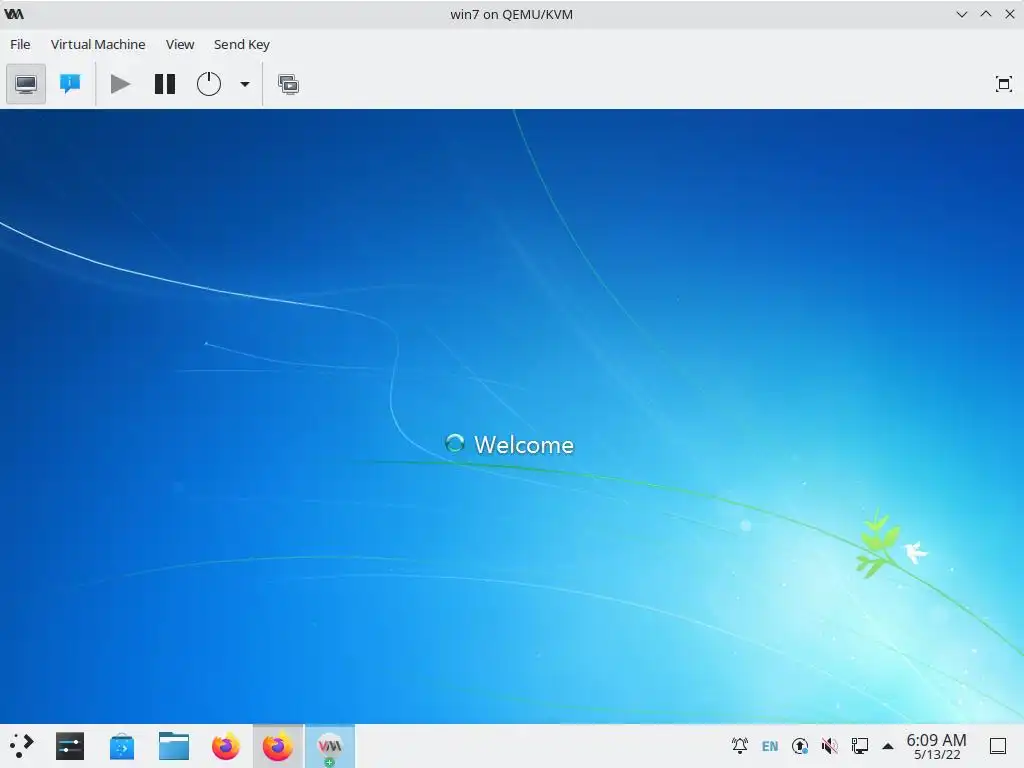Show virtual hardware details
Image resolution: width=1024 pixels, height=768 pixels.
[70, 84]
